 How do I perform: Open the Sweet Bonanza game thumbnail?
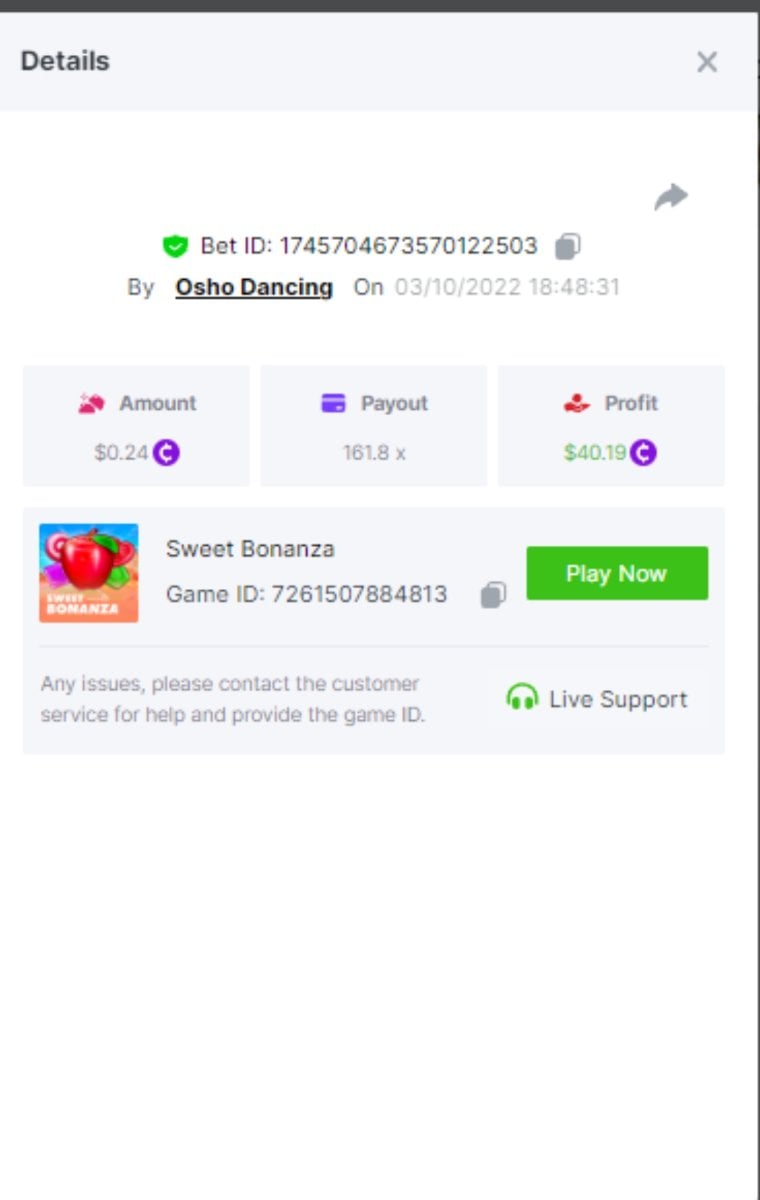click(89, 573)
